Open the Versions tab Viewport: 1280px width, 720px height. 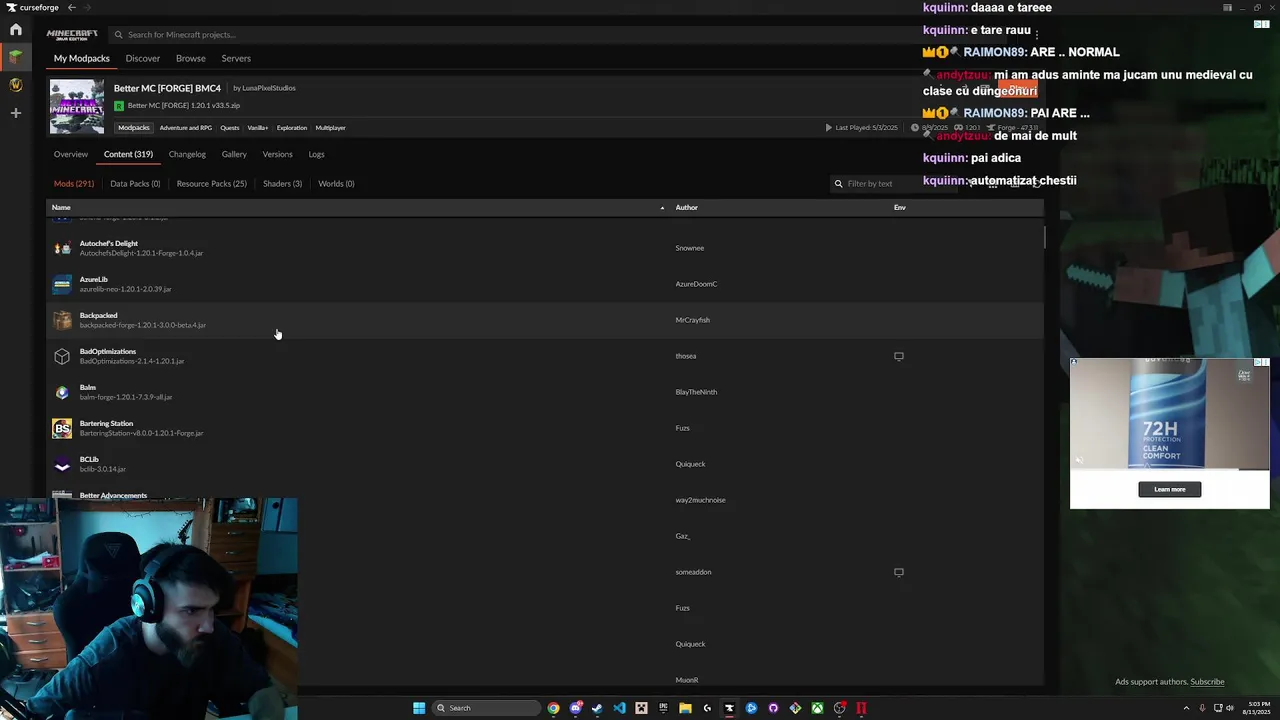click(277, 154)
